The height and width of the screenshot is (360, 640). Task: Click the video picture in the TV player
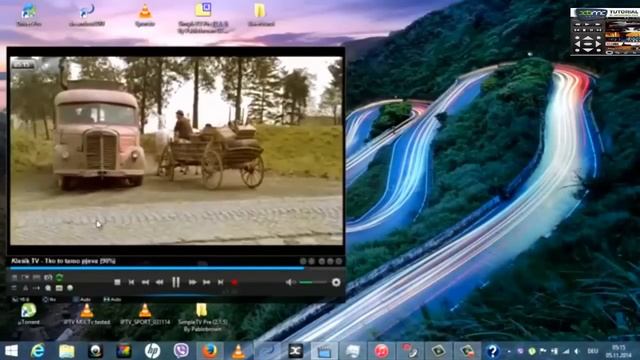(x=176, y=151)
